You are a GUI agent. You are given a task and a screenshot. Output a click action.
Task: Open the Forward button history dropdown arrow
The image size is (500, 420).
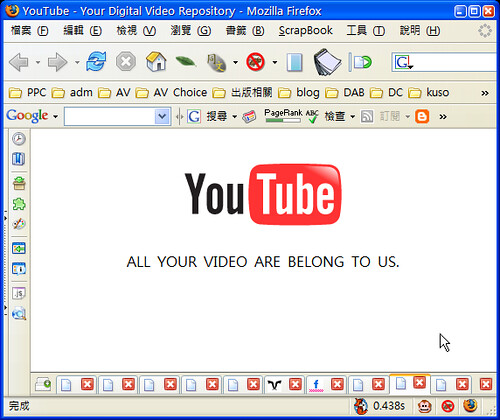click(x=77, y=62)
